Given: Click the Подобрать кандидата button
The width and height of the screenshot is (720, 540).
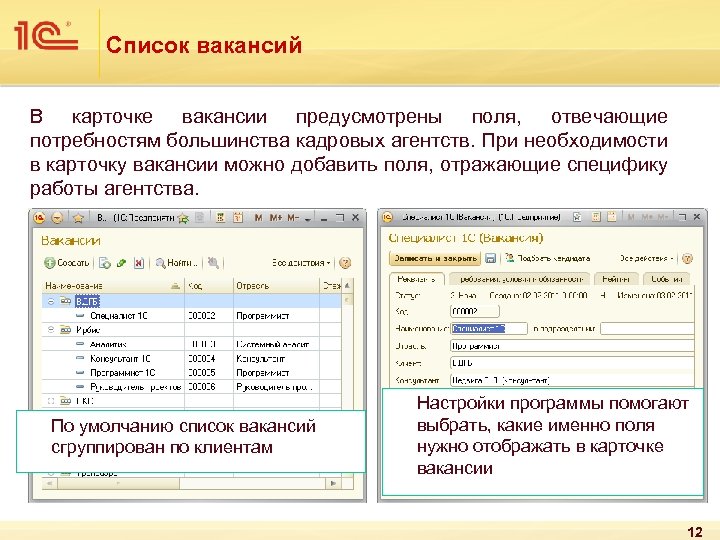Looking at the screenshot, I should click(x=548, y=259).
